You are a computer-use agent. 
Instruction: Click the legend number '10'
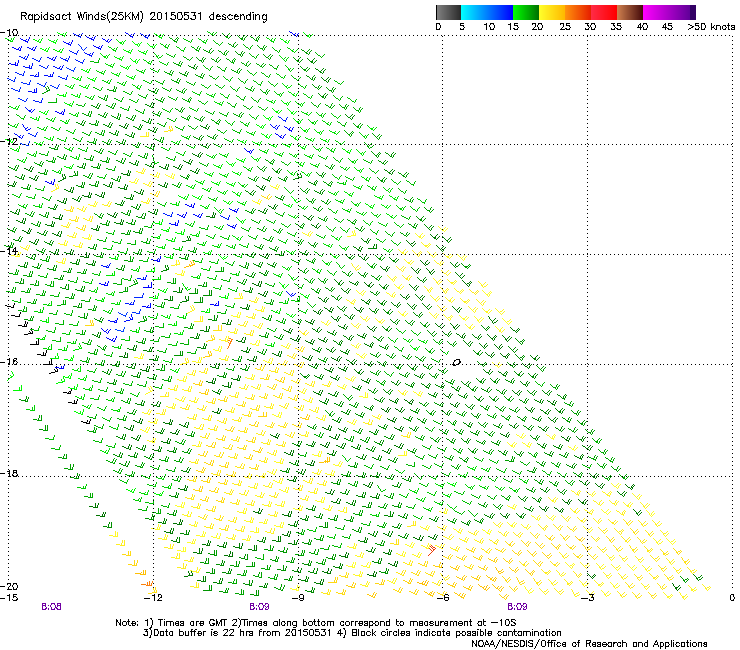click(x=489, y=27)
